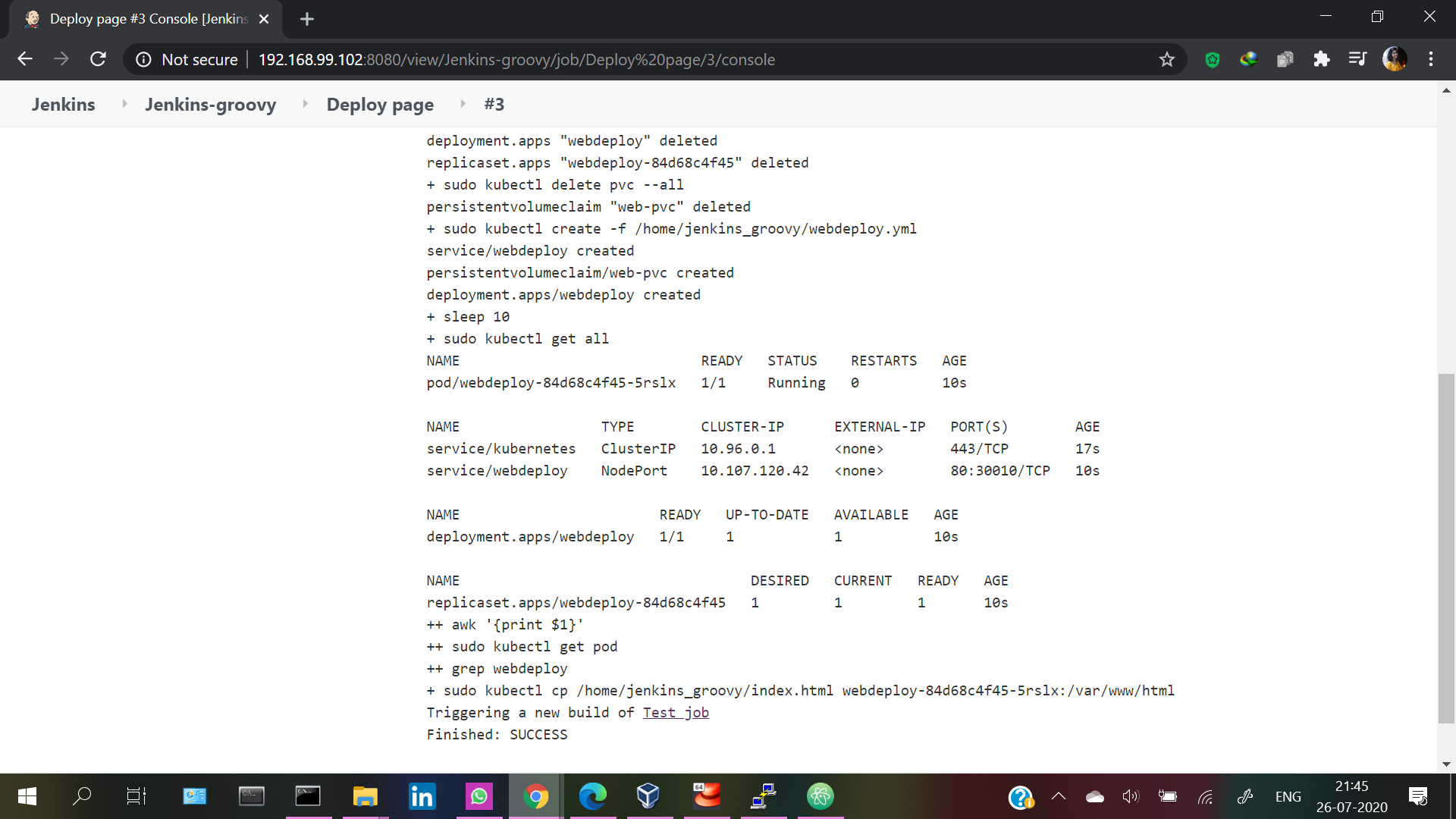Viewport: 1456px width, 819px height.
Task: Click the browser back arrow
Action: click(25, 59)
